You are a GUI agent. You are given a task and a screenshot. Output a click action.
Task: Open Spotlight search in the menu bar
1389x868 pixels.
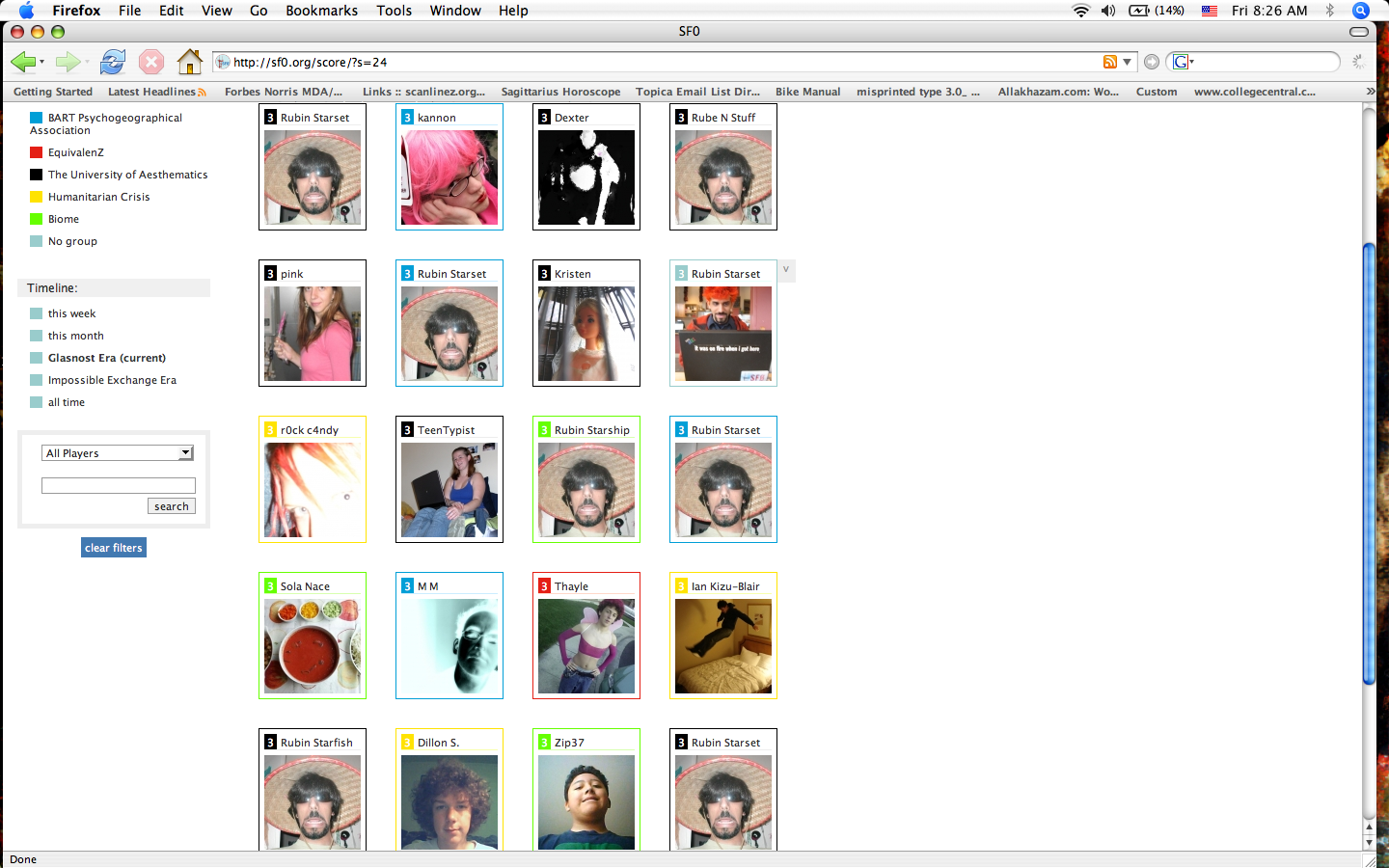[1361, 11]
